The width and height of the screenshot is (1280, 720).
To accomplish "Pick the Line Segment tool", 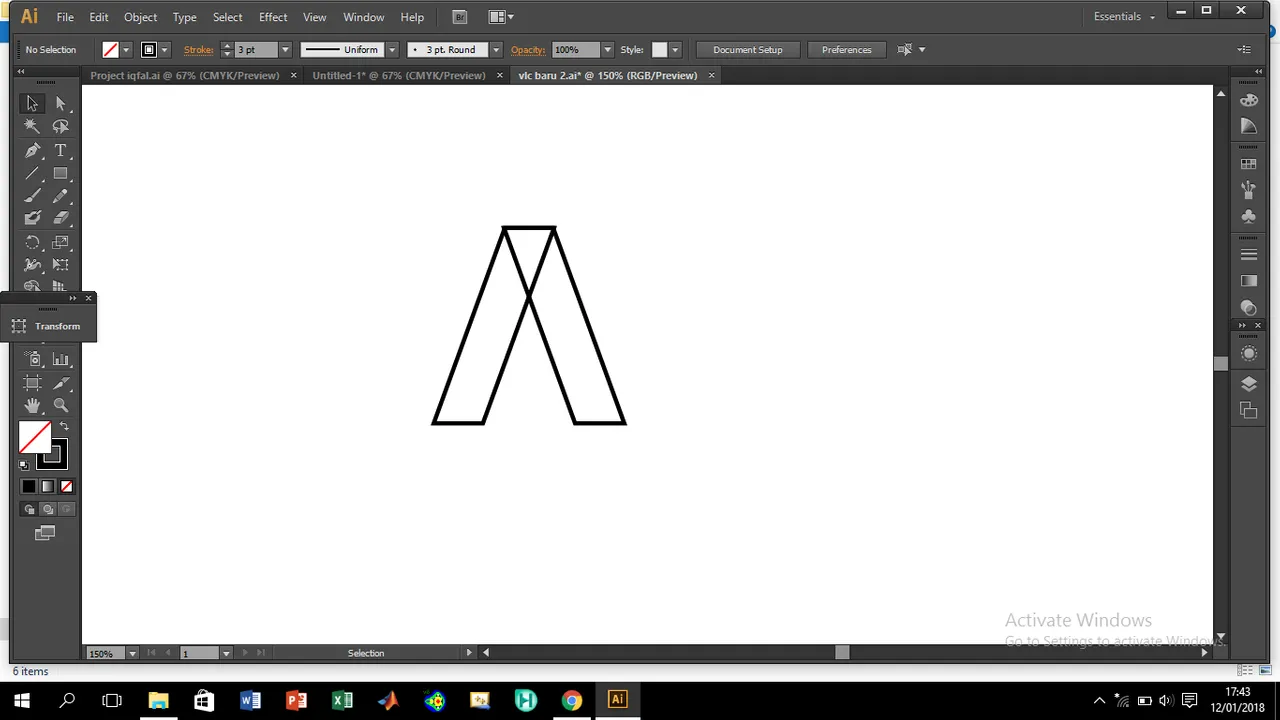I will tap(32, 173).
